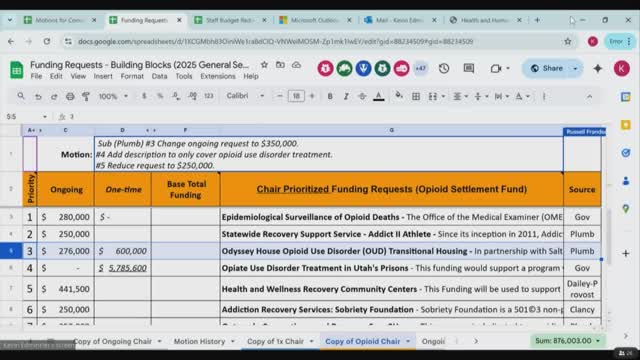640x360 pixels.
Task: Open vertical align dropdown
Action: 481,96
